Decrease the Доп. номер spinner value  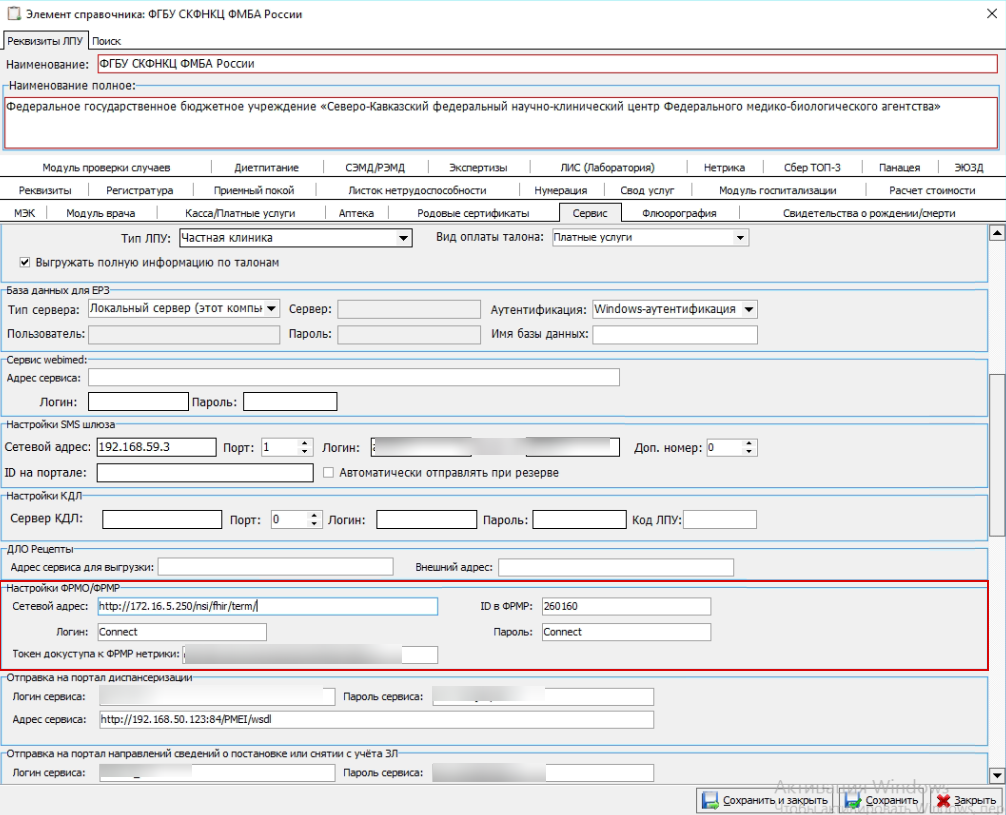tap(737, 452)
